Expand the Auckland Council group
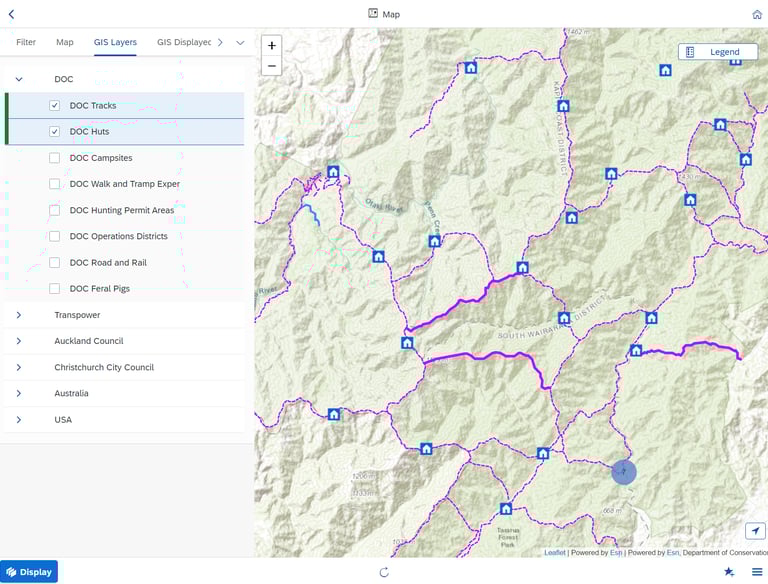The height and width of the screenshot is (584, 768). (x=19, y=341)
